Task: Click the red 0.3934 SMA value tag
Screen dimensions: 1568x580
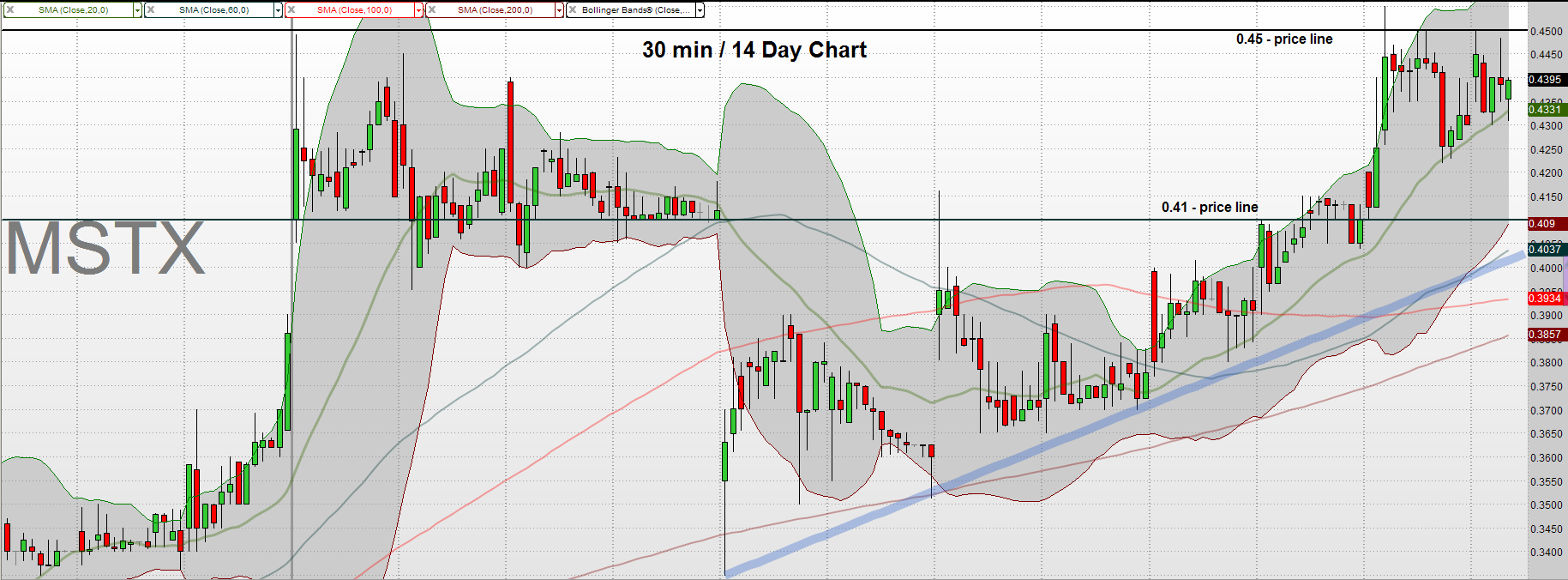Action: [1547, 298]
